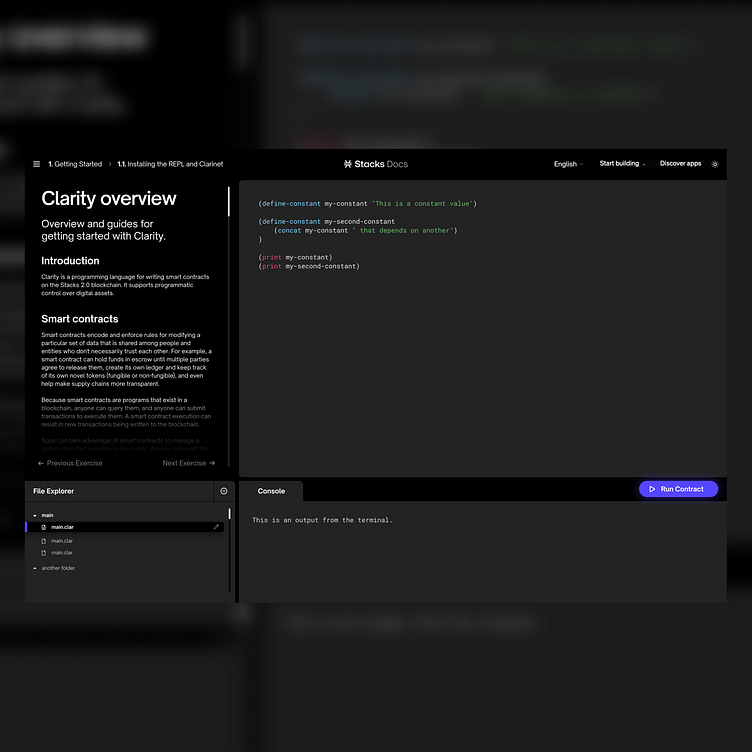This screenshot has width=752, height=752.
Task: Expand the another folder arrow
Action: (x=35, y=568)
